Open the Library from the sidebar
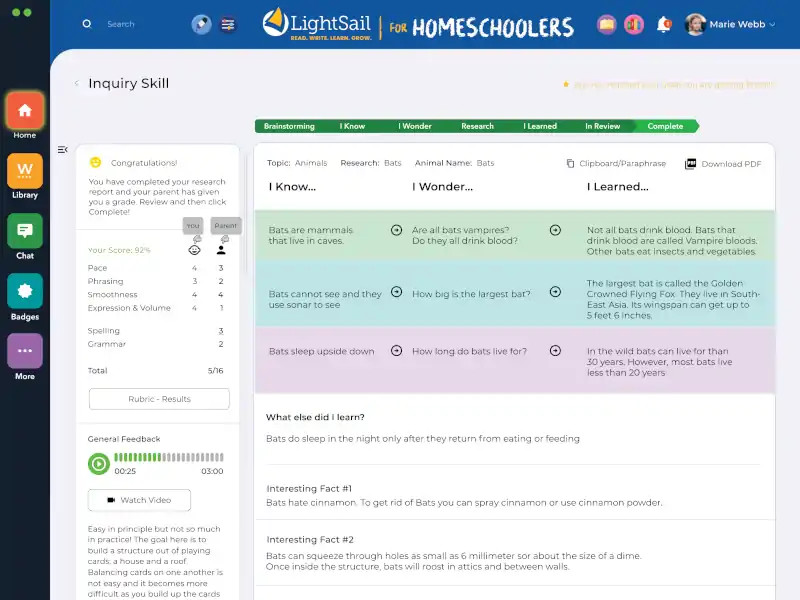800x600 pixels. pyautogui.click(x=25, y=171)
